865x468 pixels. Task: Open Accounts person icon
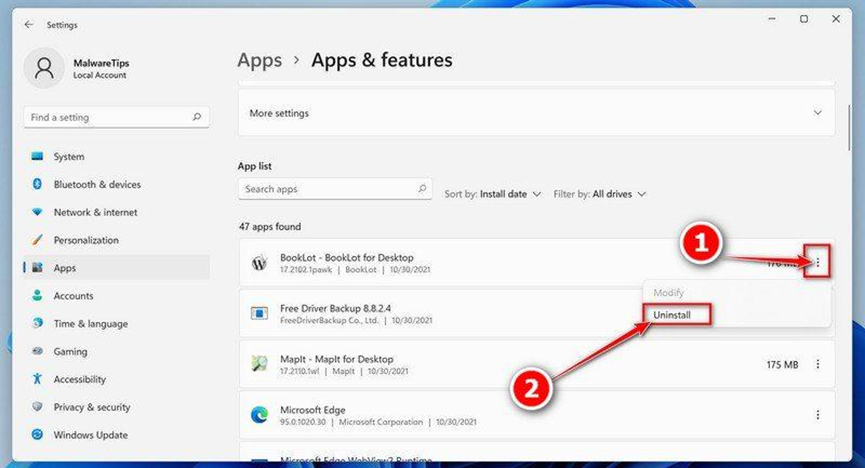click(37, 295)
